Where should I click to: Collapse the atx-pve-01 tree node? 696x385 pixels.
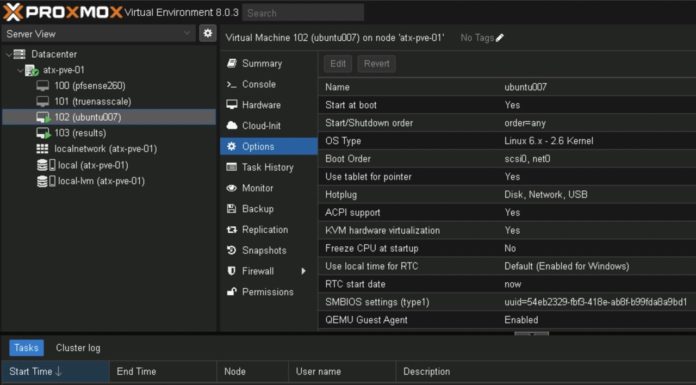20,71
